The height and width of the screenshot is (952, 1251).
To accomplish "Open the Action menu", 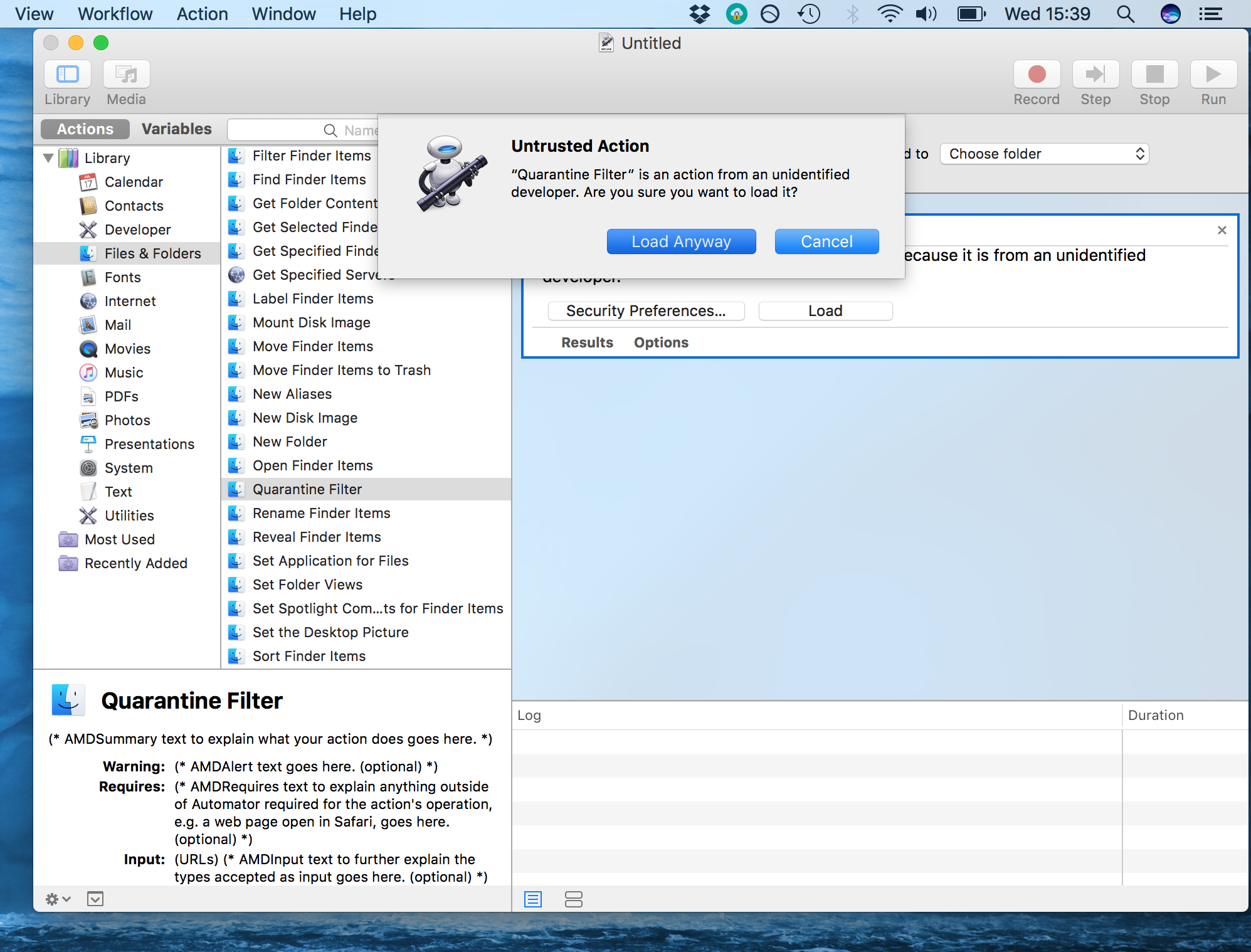I will point(202,14).
